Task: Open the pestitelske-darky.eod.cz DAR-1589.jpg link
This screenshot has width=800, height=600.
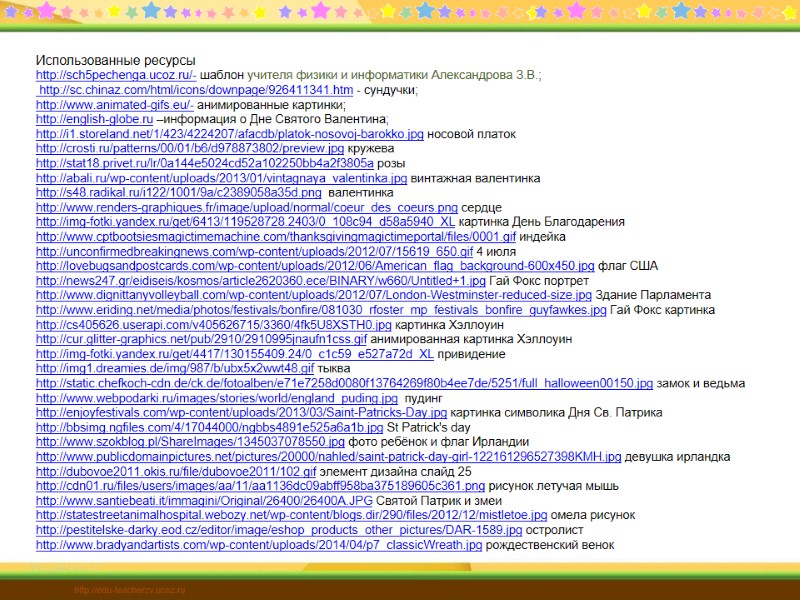Action: click(279, 530)
